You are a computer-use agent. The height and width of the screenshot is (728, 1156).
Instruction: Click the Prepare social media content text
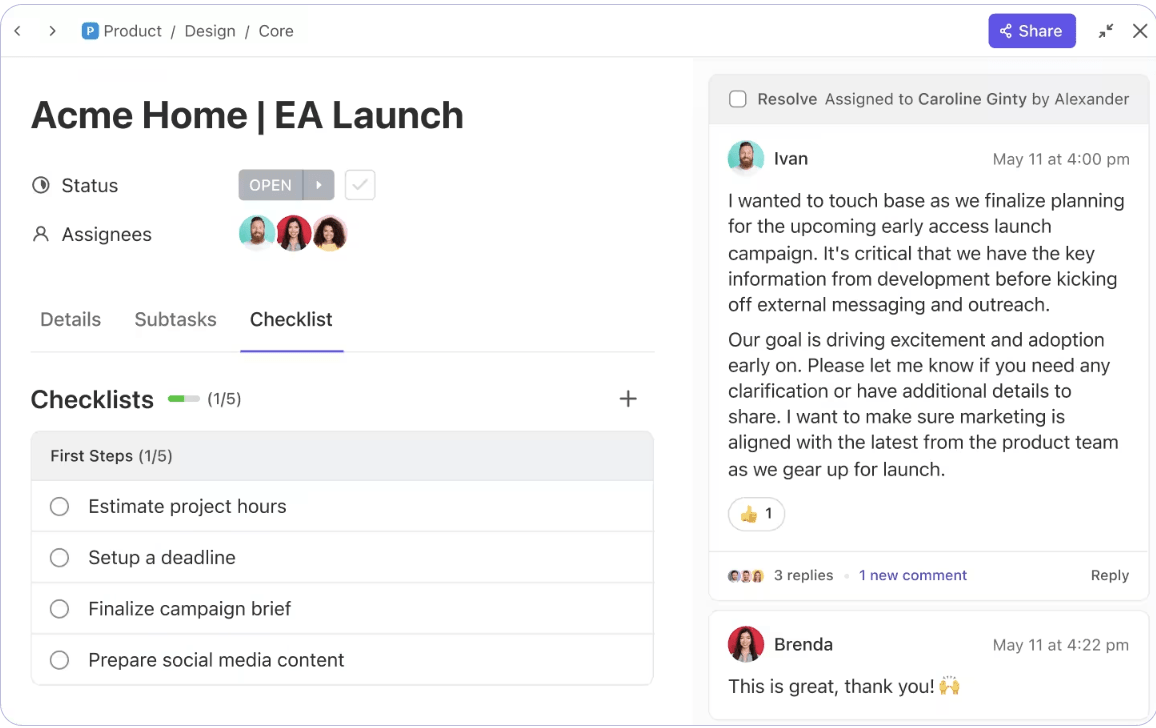(216, 660)
